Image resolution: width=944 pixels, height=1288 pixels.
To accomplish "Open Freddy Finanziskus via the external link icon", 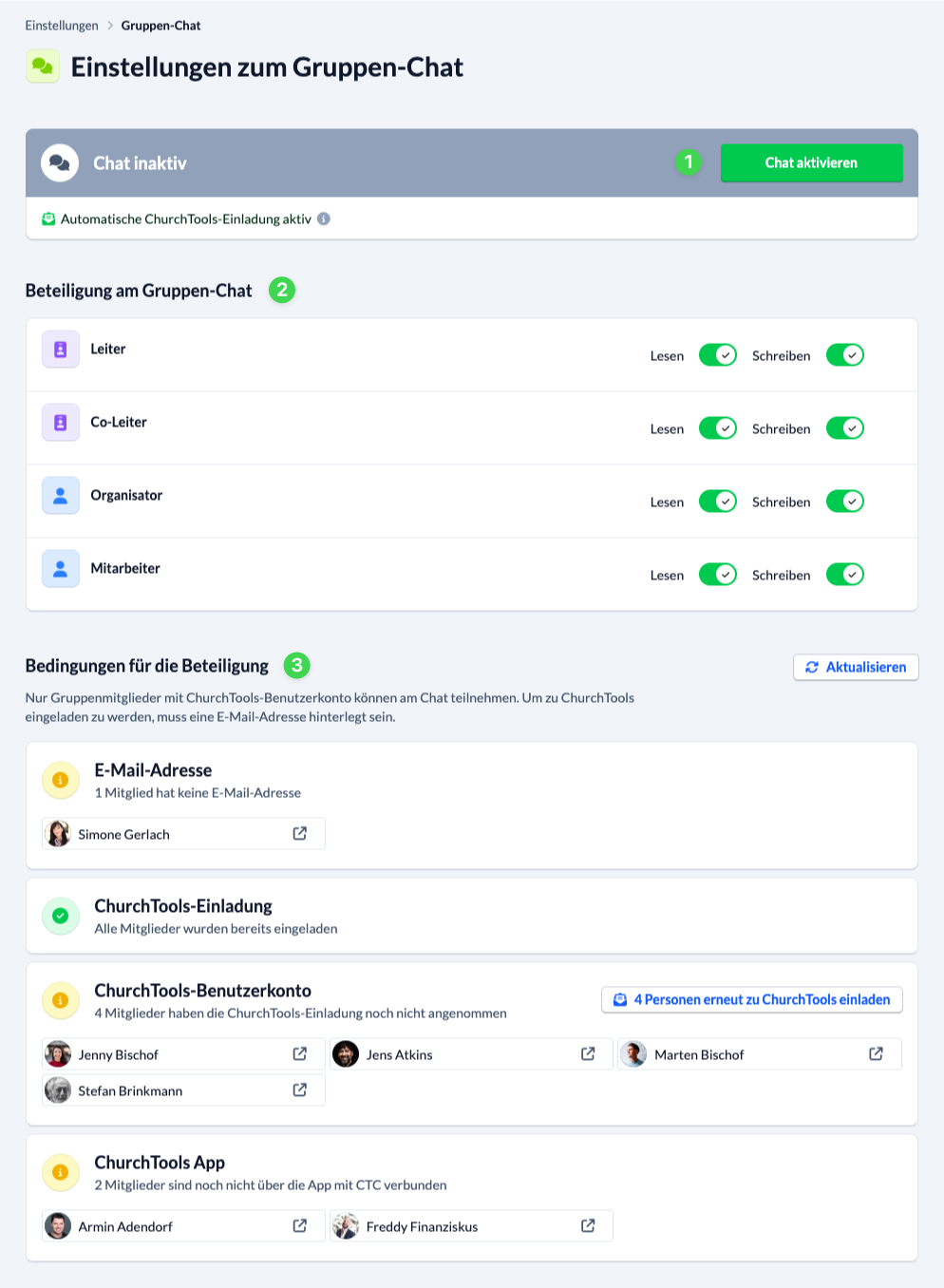I will click(x=588, y=1225).
